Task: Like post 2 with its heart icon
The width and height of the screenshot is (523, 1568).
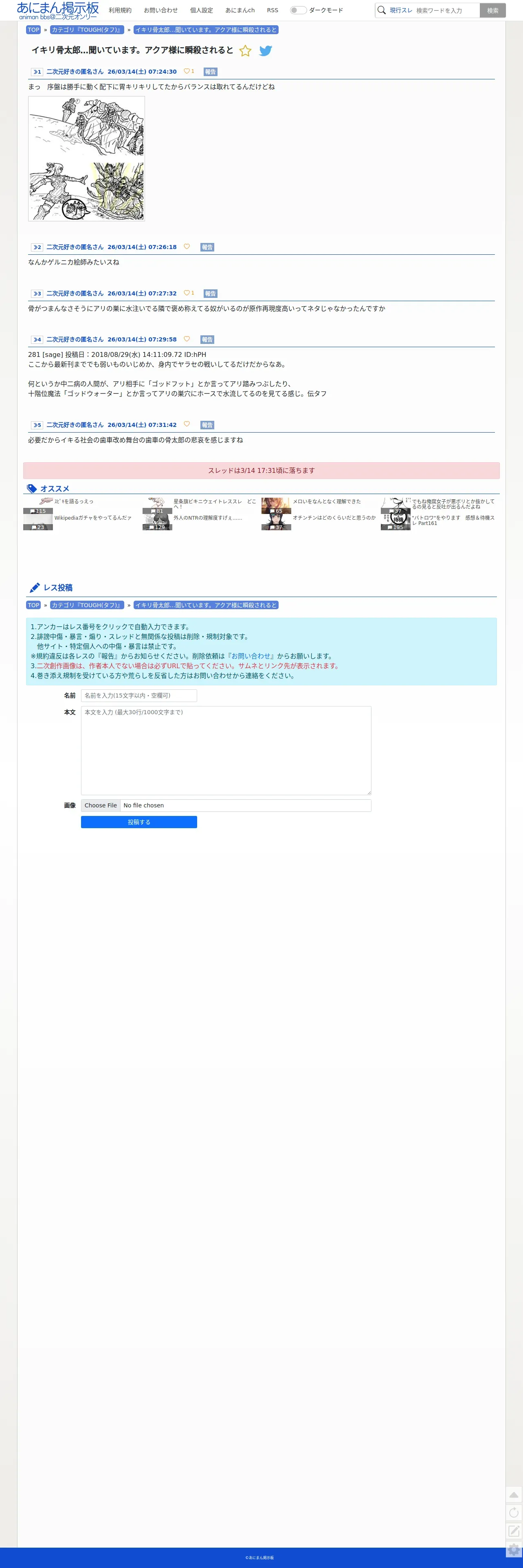Action: 187,247
